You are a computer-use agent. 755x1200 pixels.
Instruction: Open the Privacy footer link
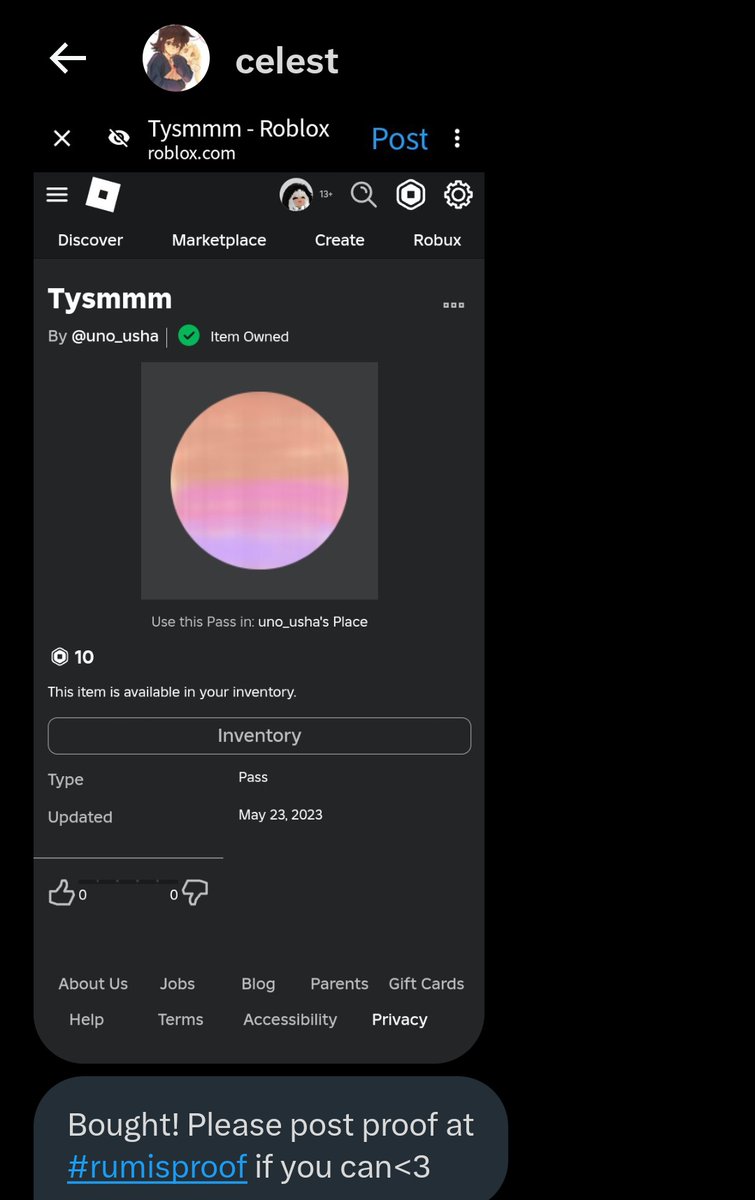[x=399, y=1020]
